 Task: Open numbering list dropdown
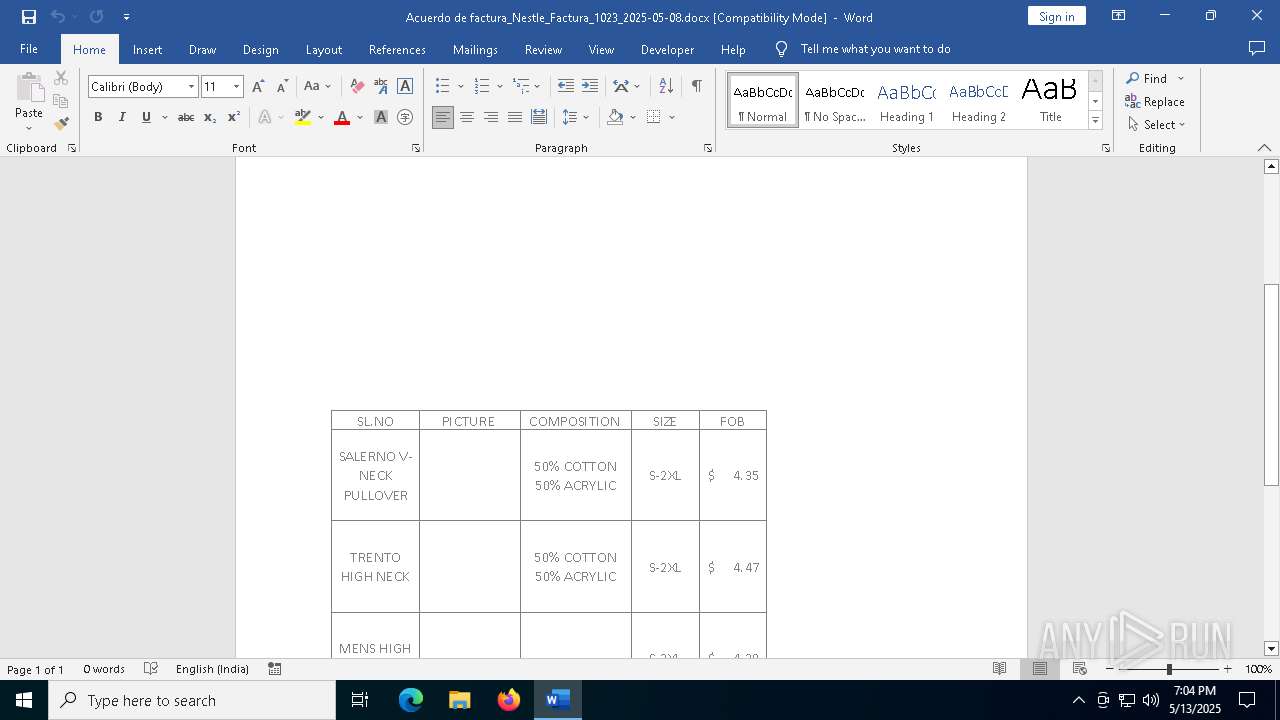pyautogui.click(x=499, y=87)
